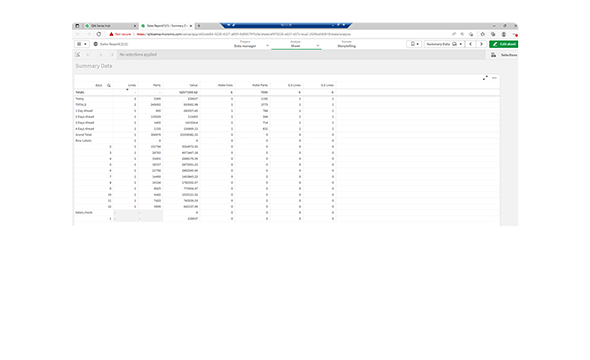Go to the next sheet arrow
590x360 pixels.
coord(481,44)
